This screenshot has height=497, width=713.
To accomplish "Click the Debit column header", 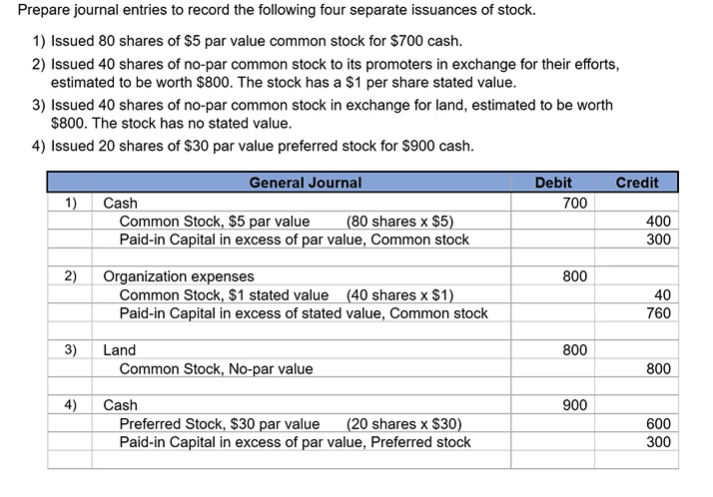I will coord(554,183).
